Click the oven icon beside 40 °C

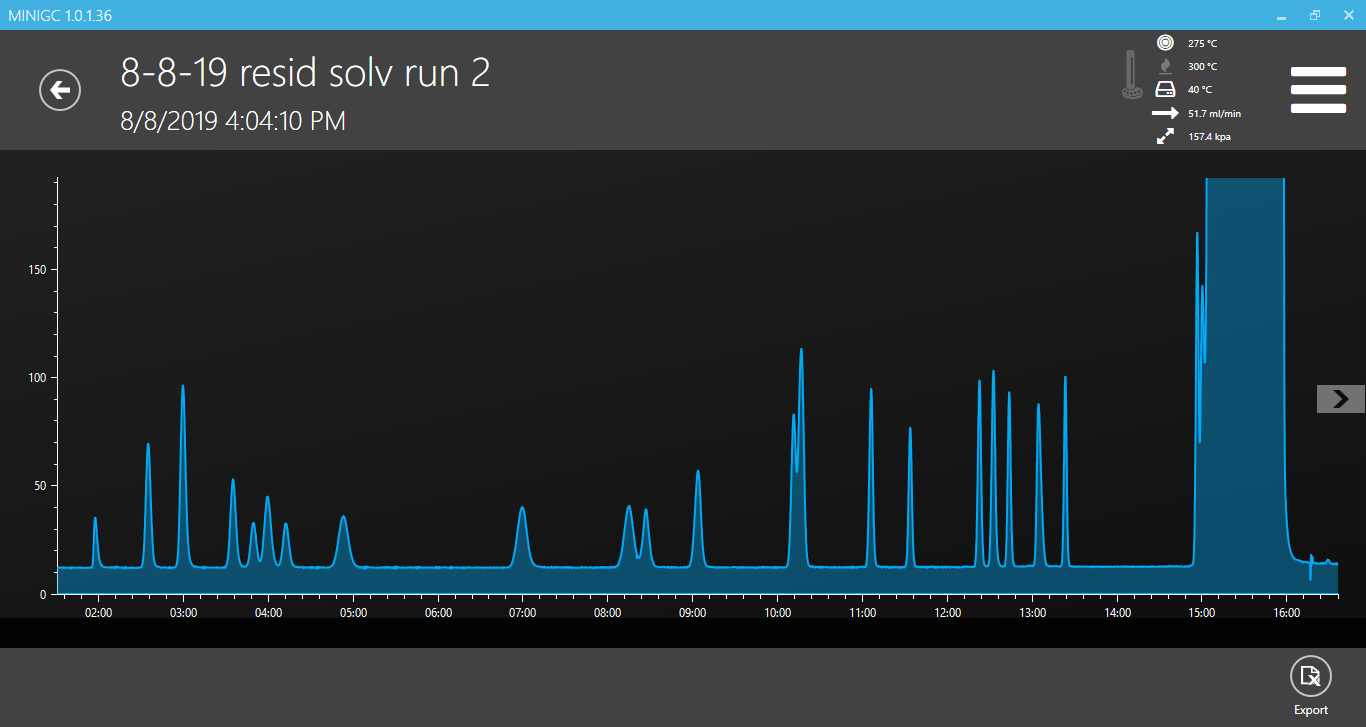[1165, 89]
